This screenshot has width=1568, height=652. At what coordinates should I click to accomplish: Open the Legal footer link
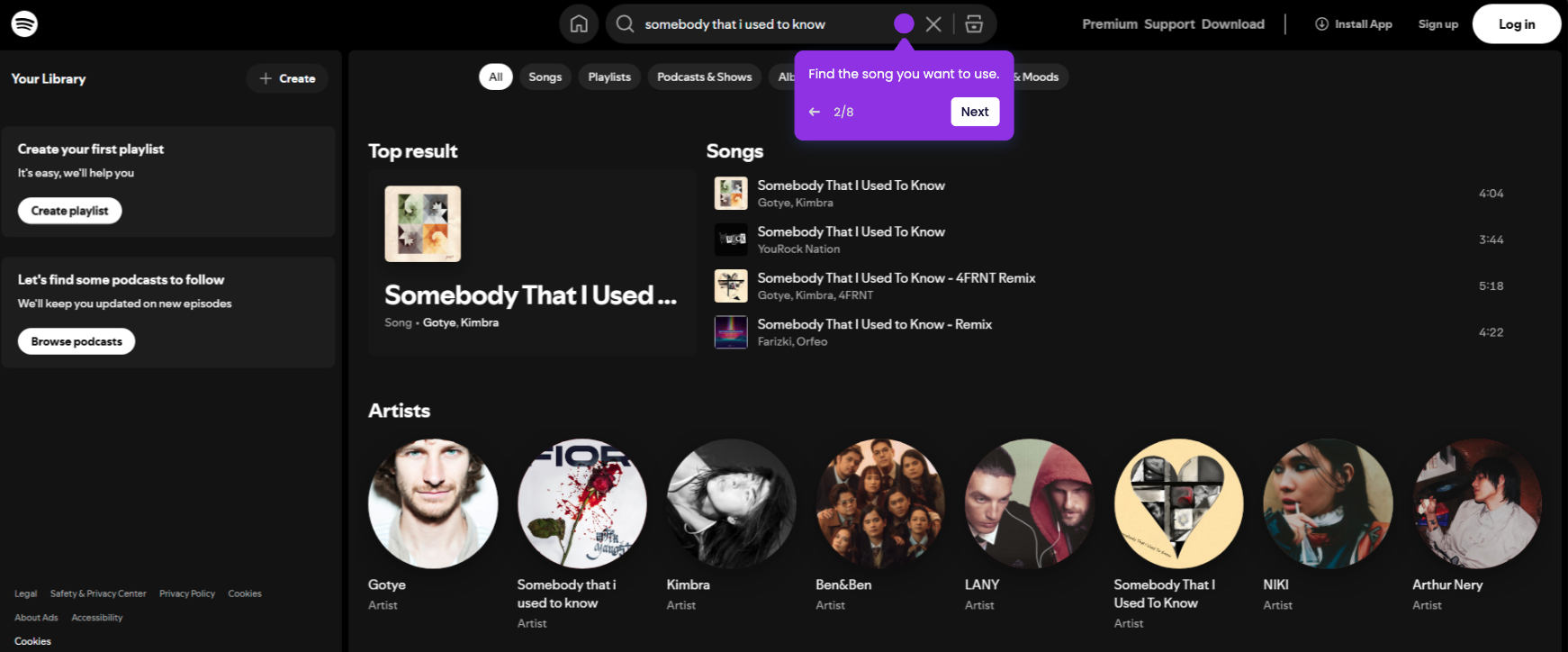25,593
